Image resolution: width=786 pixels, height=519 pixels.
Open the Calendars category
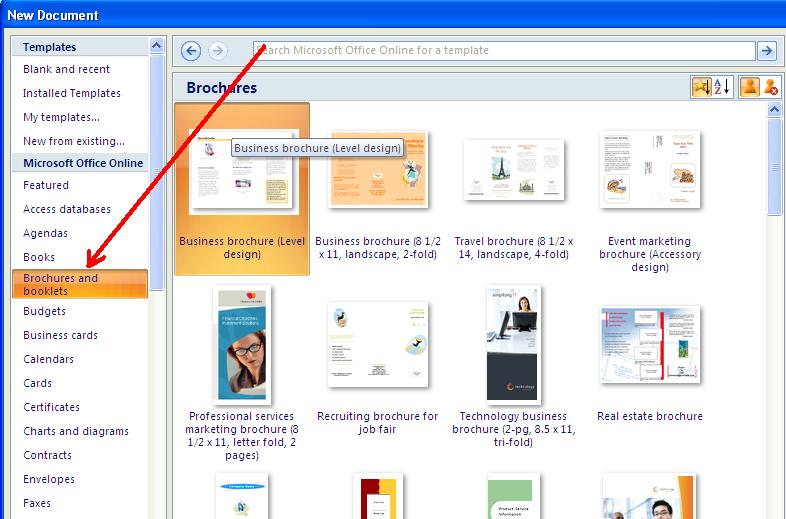[48, 360]
